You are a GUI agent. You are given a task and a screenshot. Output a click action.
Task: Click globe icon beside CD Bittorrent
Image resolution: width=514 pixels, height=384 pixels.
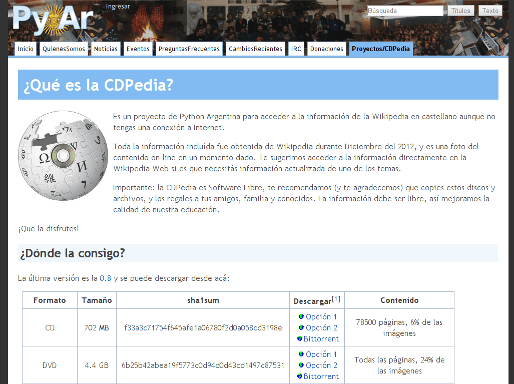point(299,339)
